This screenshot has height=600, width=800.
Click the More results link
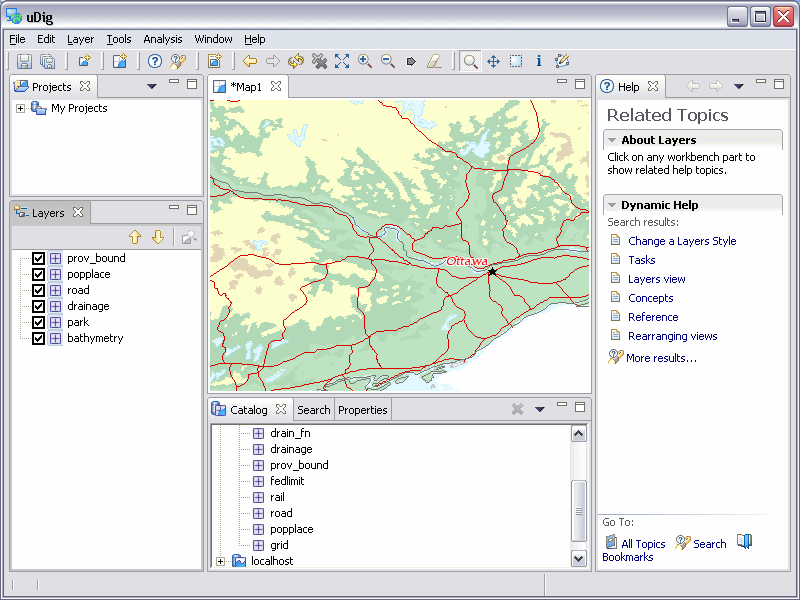[660, 357]
